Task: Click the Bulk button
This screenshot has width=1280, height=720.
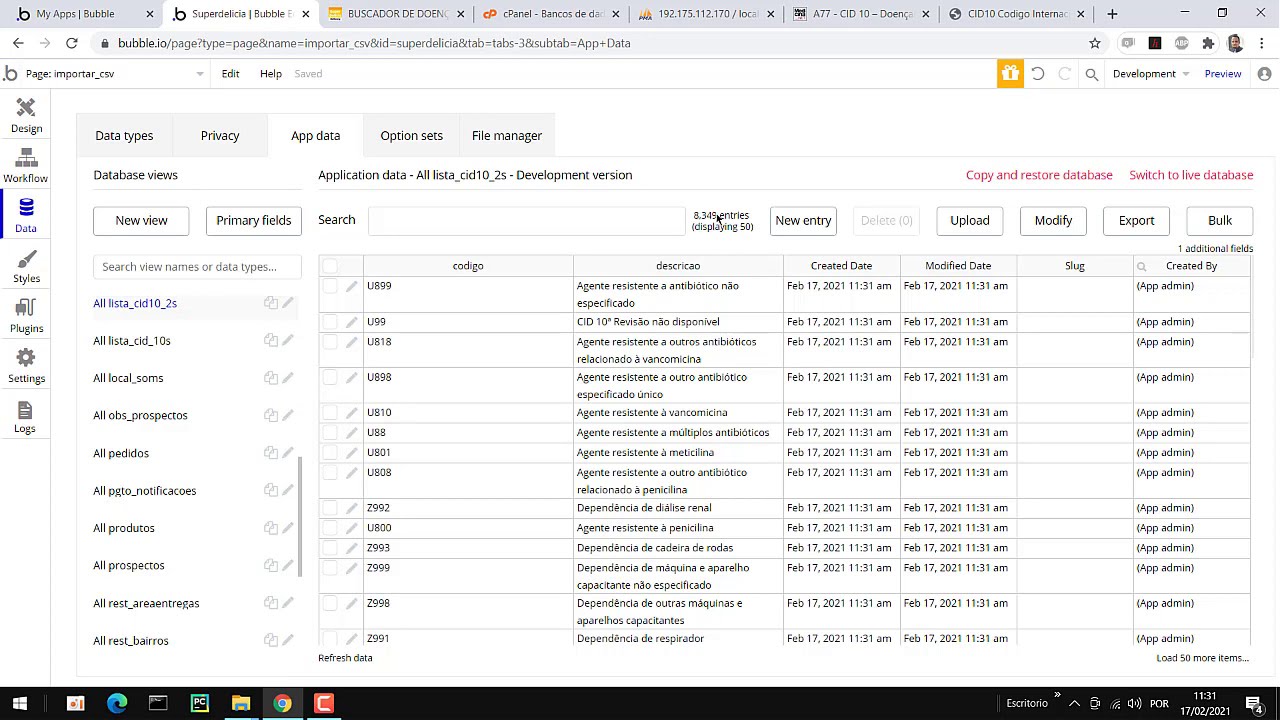Action: (x=1220, y=221)
